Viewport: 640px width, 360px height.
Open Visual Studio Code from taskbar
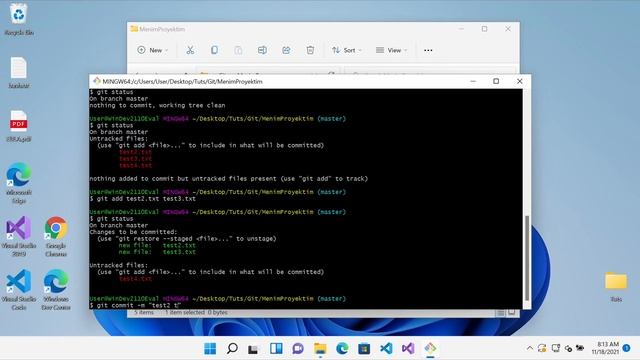pos(386,349)
